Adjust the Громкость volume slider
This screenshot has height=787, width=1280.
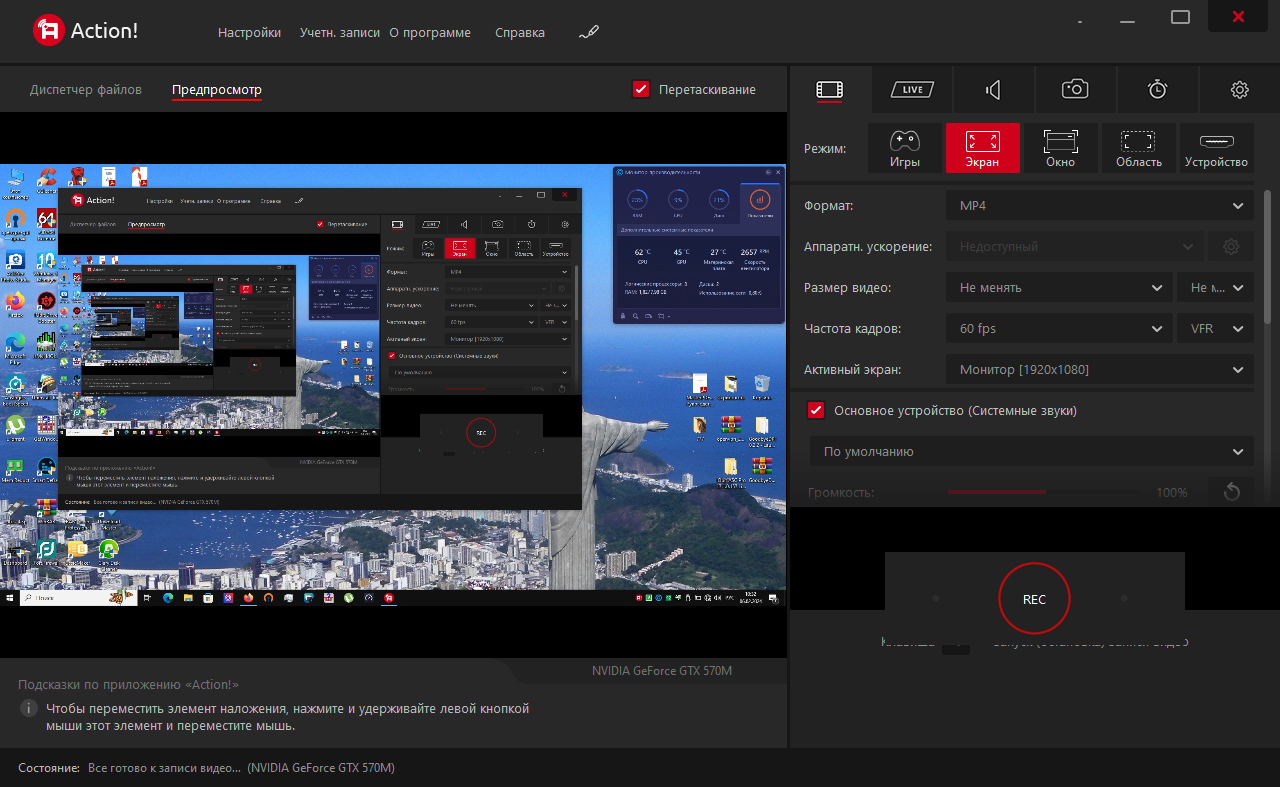[1044, 492]
